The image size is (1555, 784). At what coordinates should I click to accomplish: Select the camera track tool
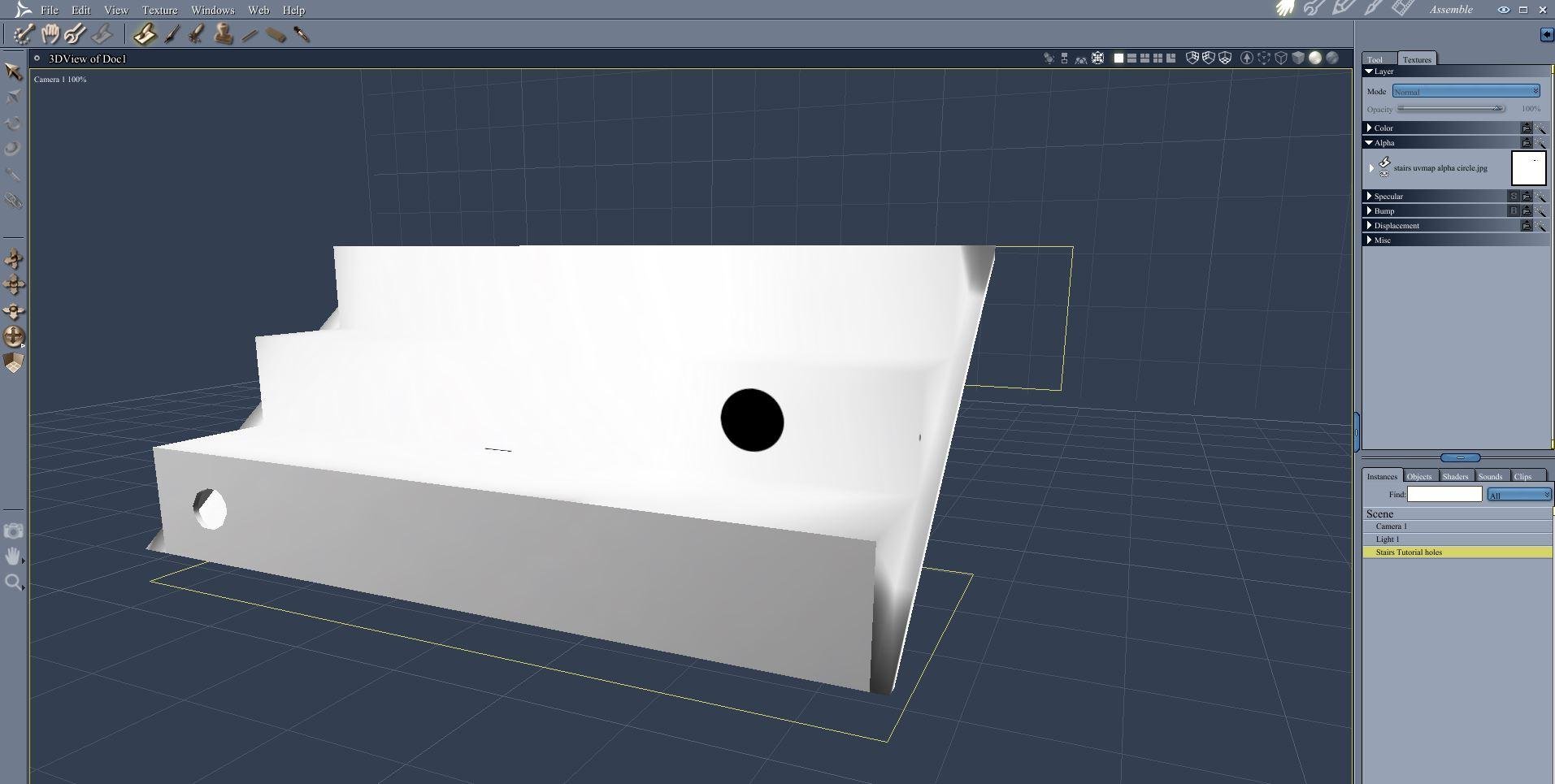coord(14,259)
